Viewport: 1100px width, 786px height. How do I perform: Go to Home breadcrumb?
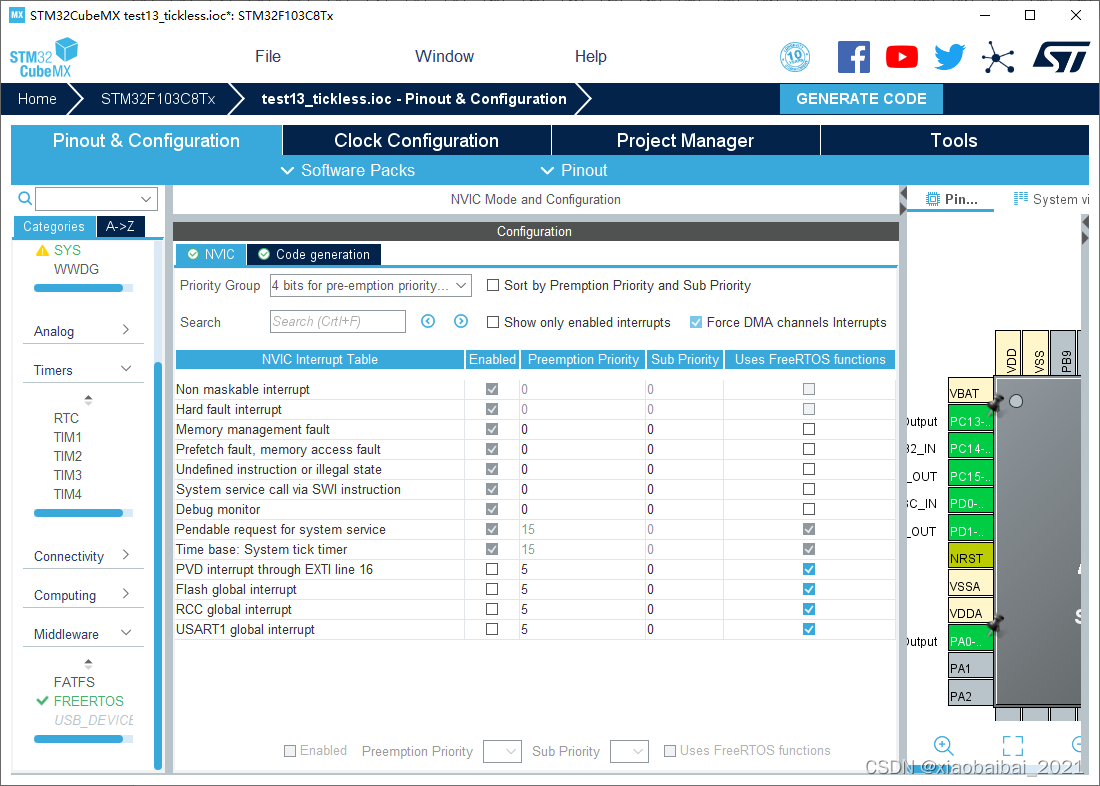tap(37, 99)
